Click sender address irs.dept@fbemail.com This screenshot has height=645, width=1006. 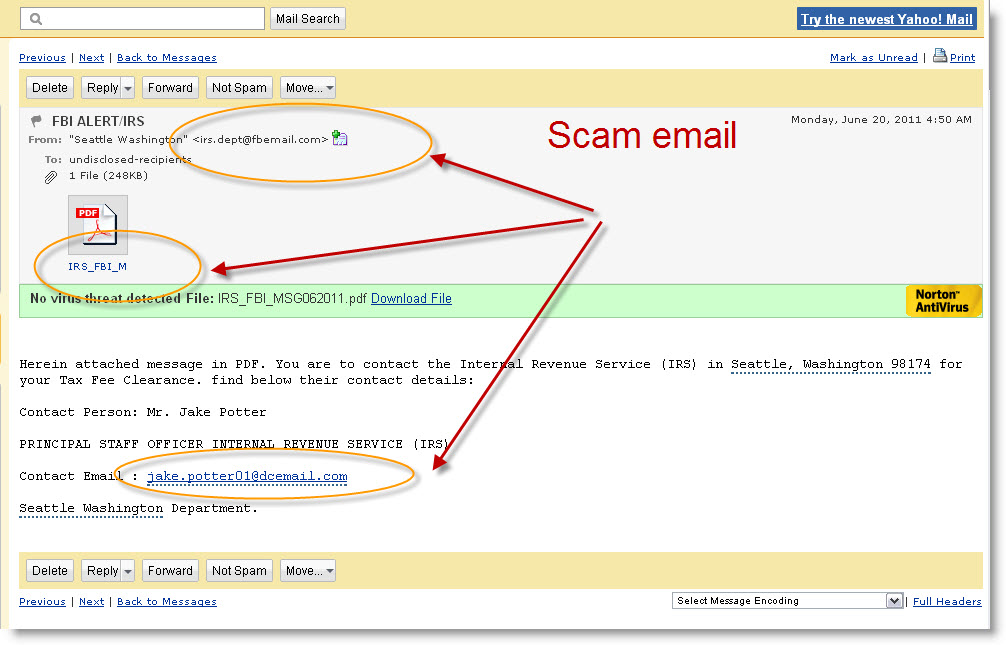[260, 139]
